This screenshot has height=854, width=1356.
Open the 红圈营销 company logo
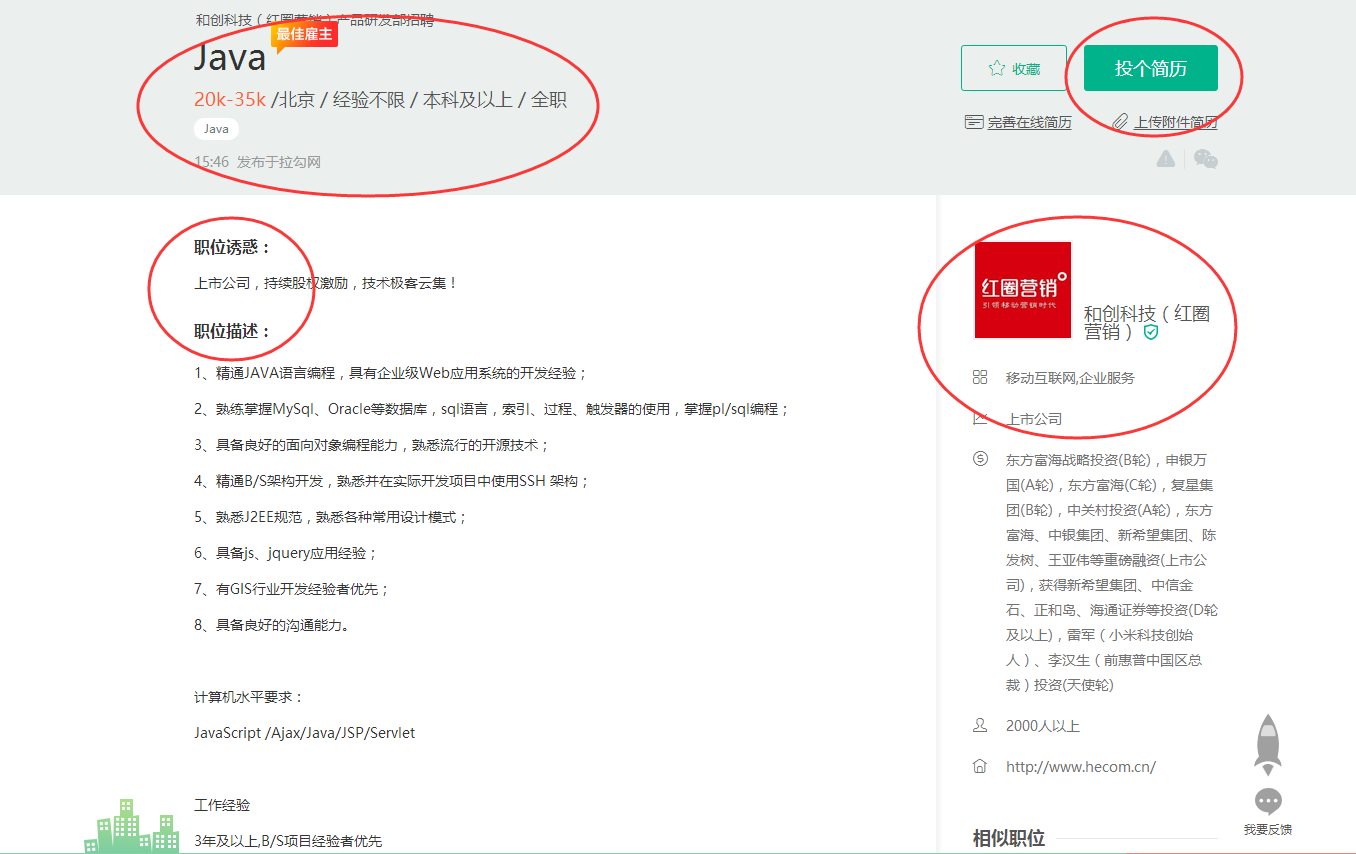coord(1022,290)
